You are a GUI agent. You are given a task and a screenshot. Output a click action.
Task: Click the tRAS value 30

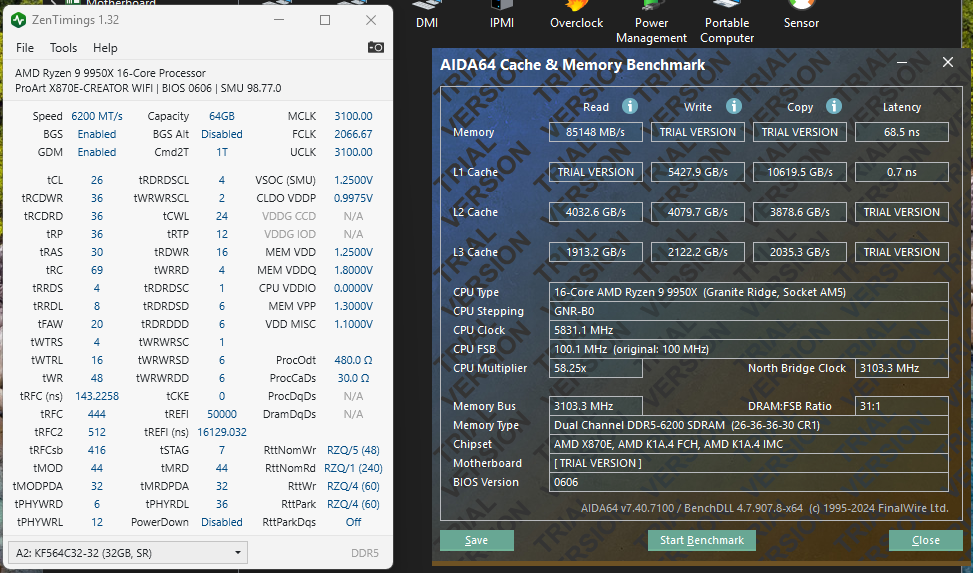pos(97,252)
